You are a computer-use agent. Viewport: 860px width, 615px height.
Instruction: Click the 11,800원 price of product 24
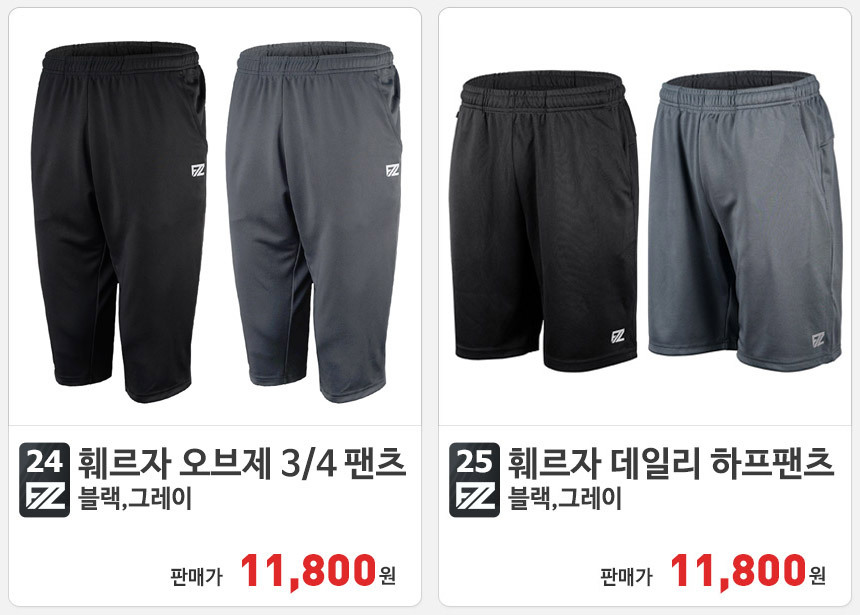(x=318, y=571)
